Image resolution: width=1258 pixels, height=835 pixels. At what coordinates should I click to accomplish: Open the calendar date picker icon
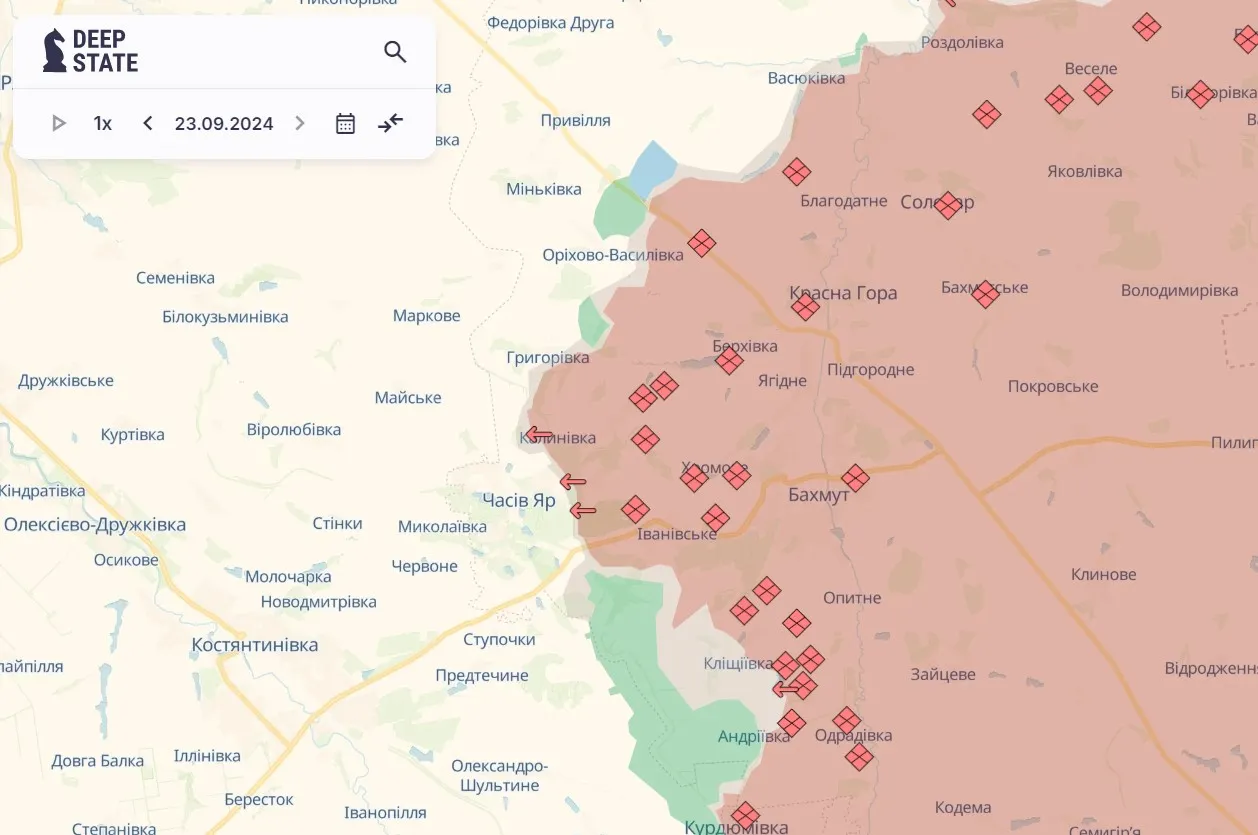tap(344, 122)
